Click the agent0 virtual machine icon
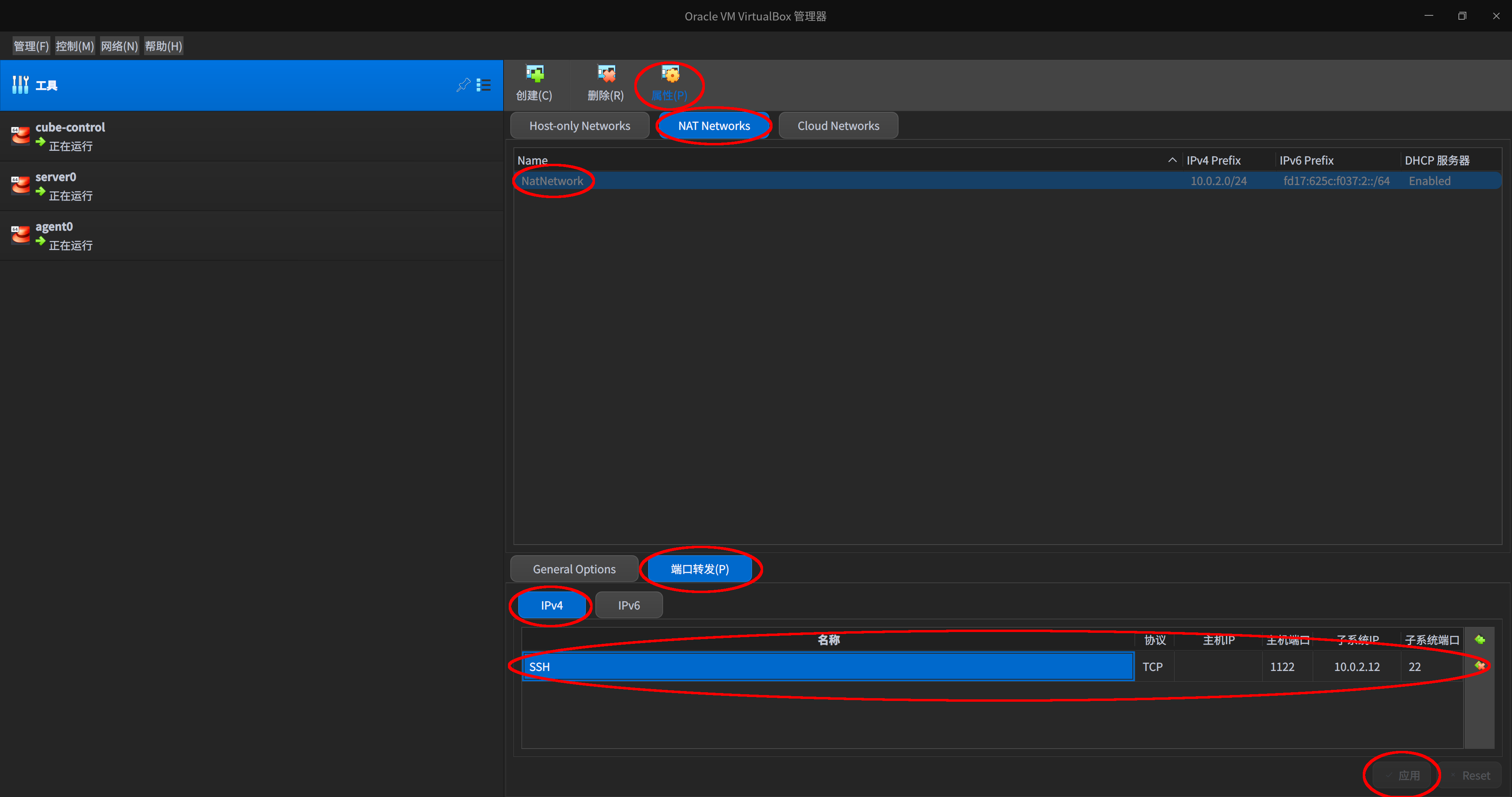1512x797 pixels. tap(20, 234)
